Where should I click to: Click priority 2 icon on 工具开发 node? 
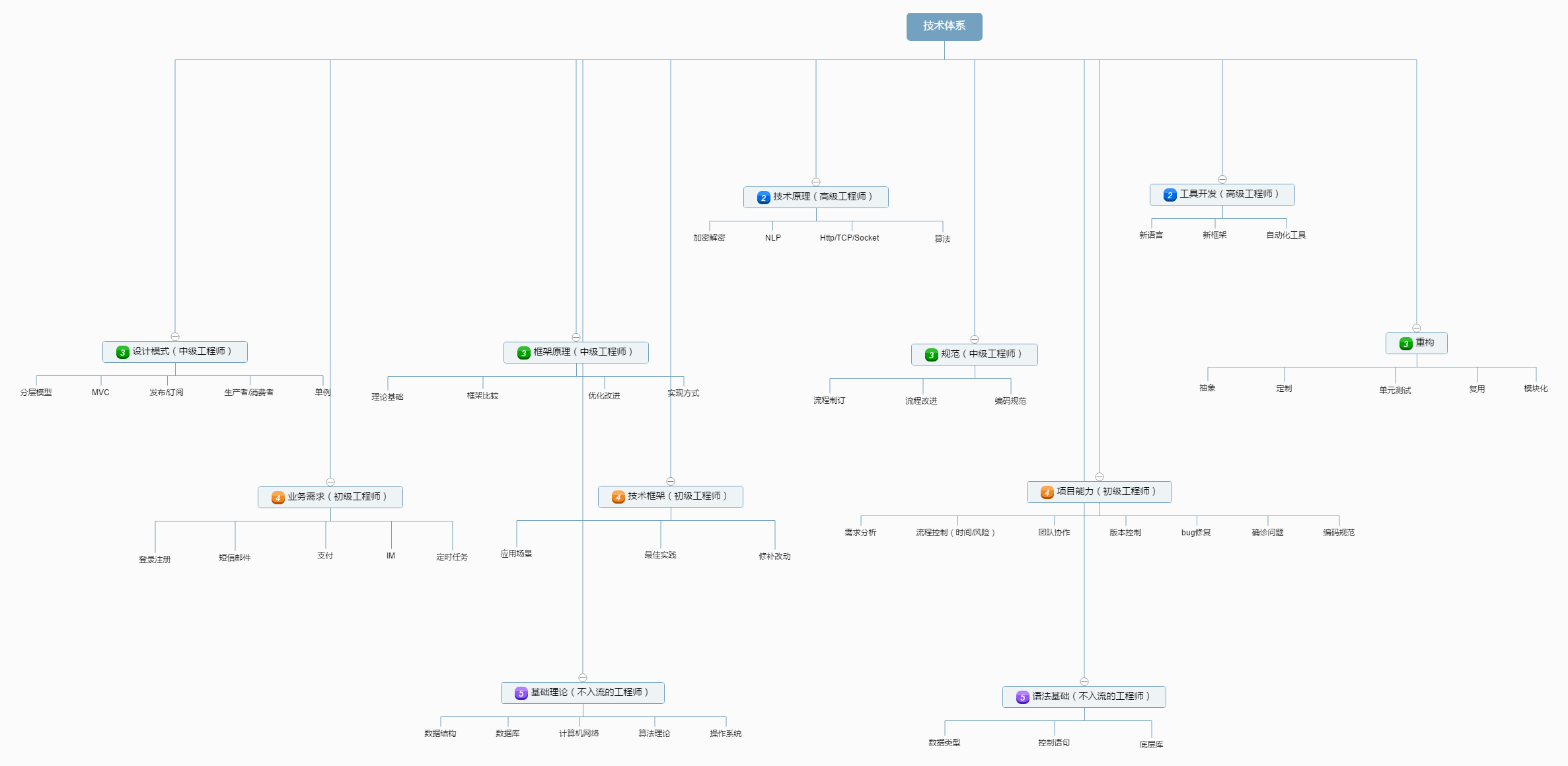pyautogui.click(x=1170, y=195)
